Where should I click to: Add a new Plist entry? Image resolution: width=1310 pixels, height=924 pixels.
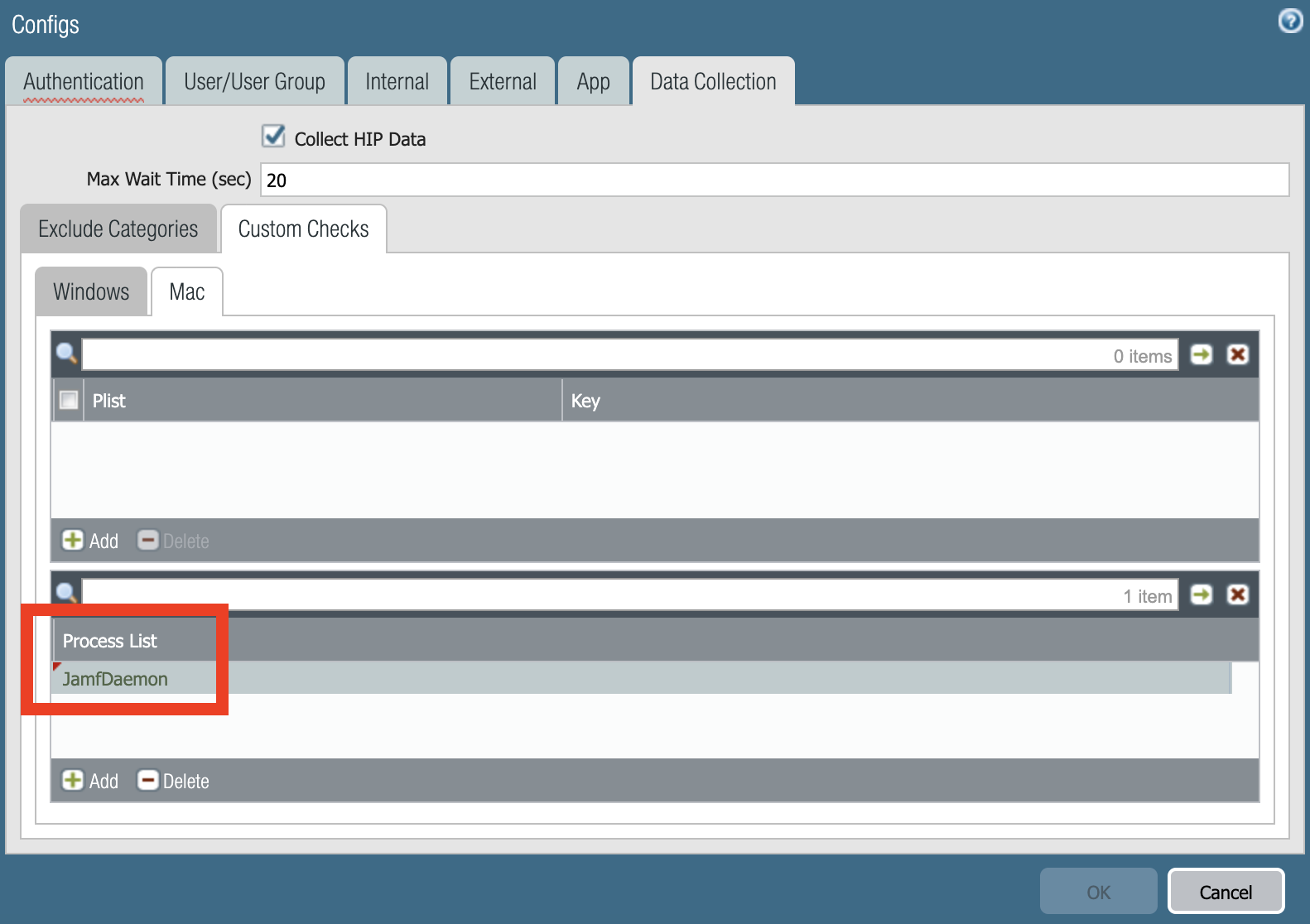pyautogui.click(x=90, y=541)
